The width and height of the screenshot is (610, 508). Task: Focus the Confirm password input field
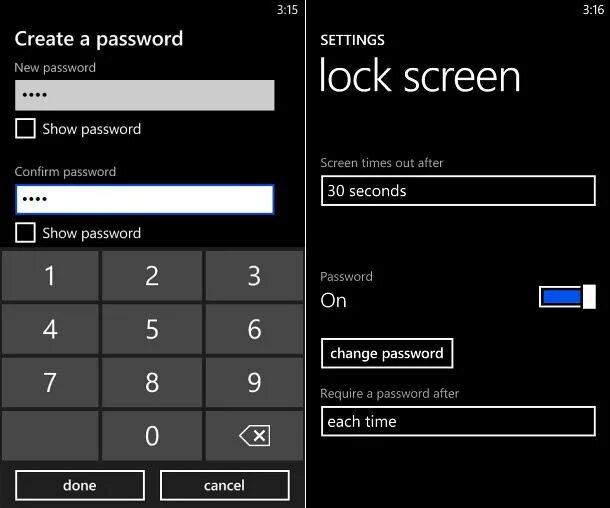(x=145, y=199)
